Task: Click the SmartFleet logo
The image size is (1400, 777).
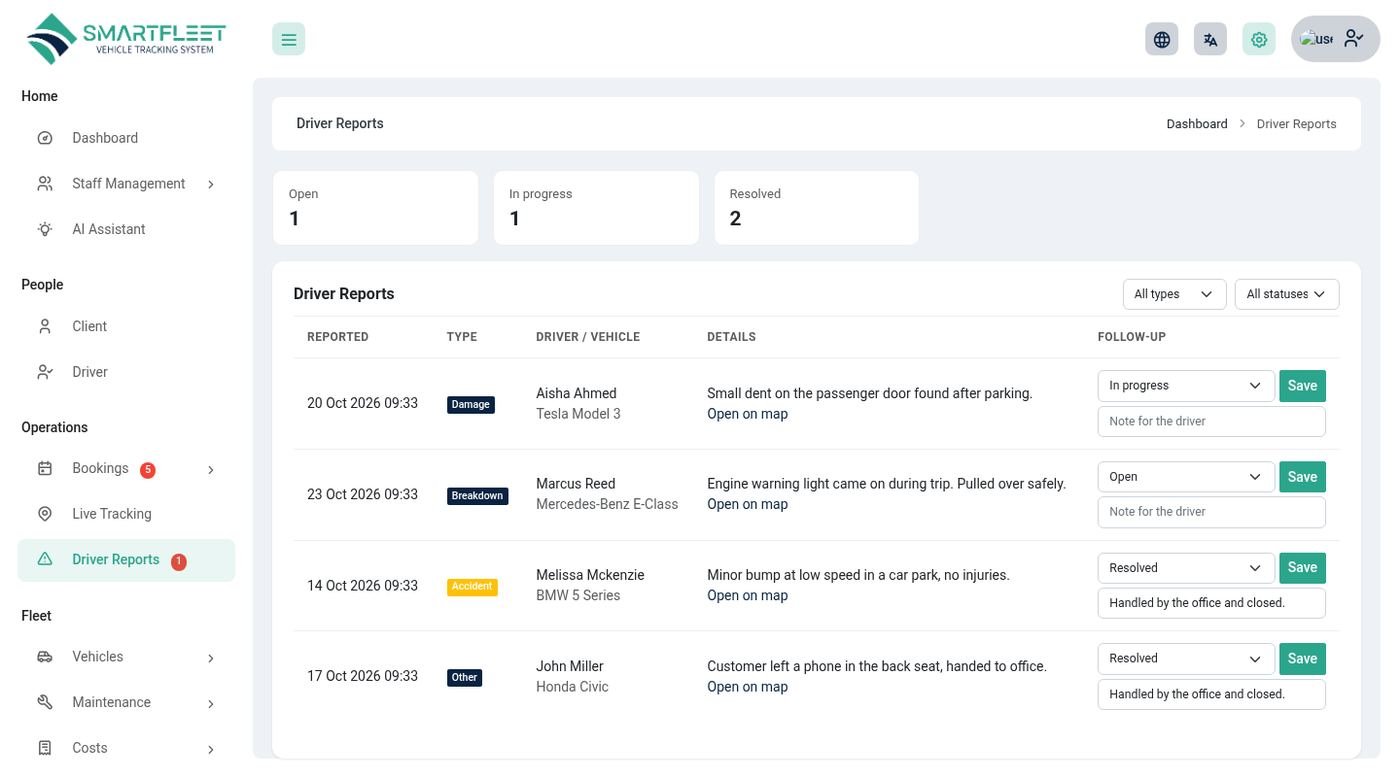Action: click(126, 39)
